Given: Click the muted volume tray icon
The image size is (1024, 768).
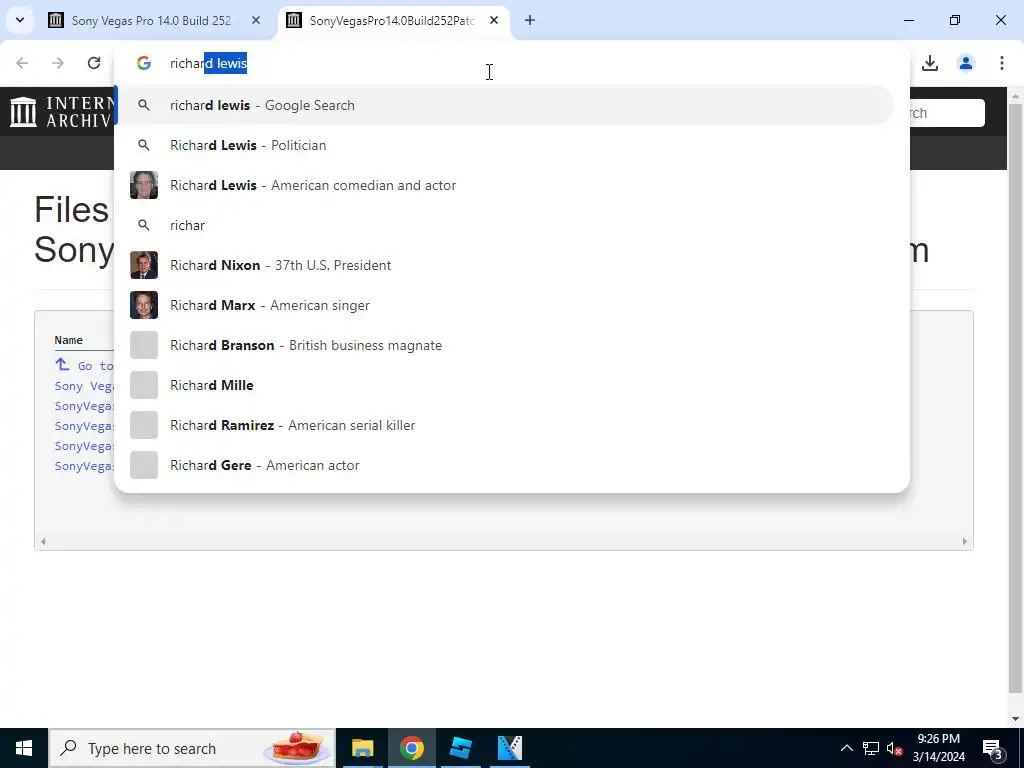Looking at the screenshot, I should [895, 748].
